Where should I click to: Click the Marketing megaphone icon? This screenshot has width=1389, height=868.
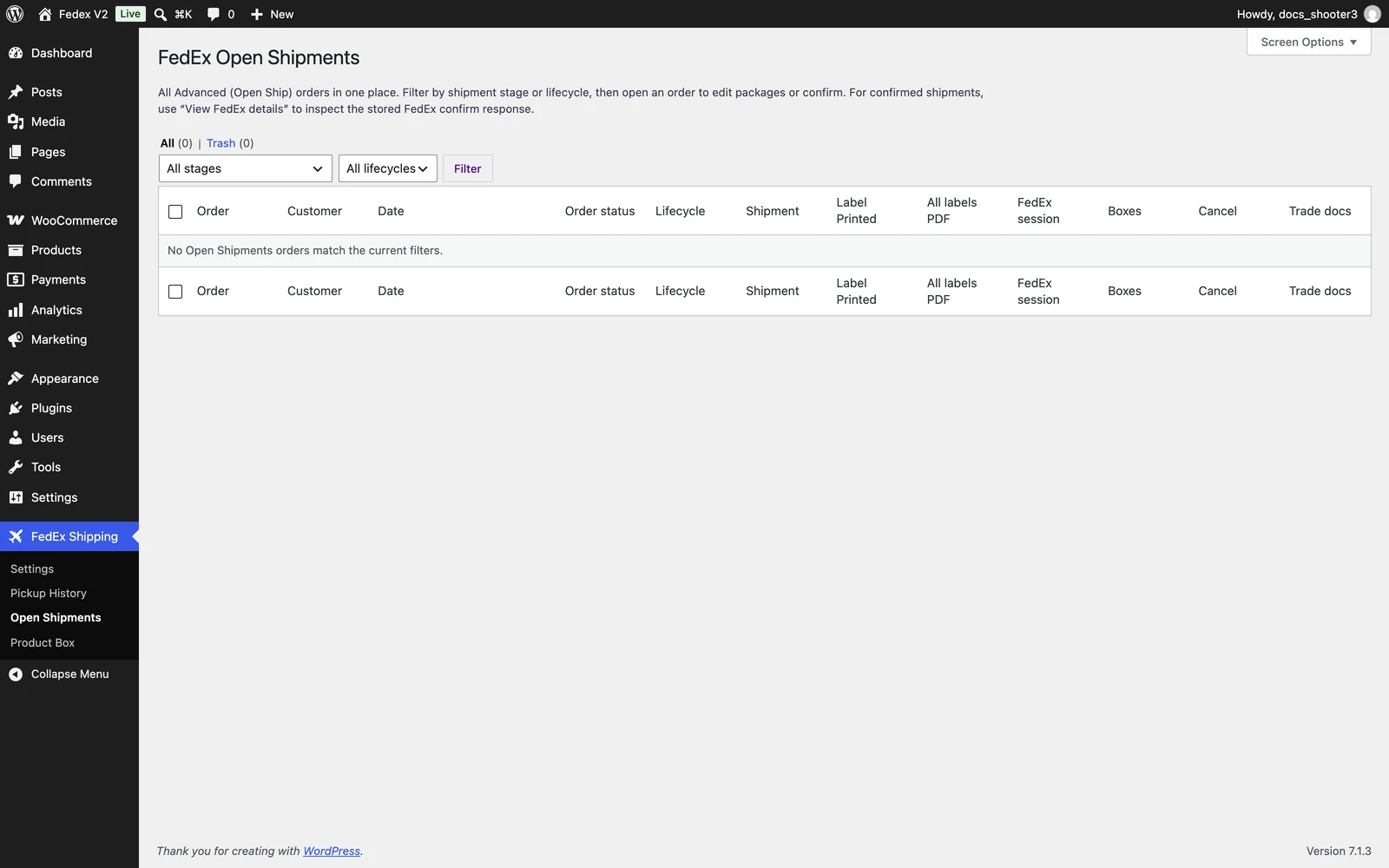pyautogui.click(x=16, y=339)
